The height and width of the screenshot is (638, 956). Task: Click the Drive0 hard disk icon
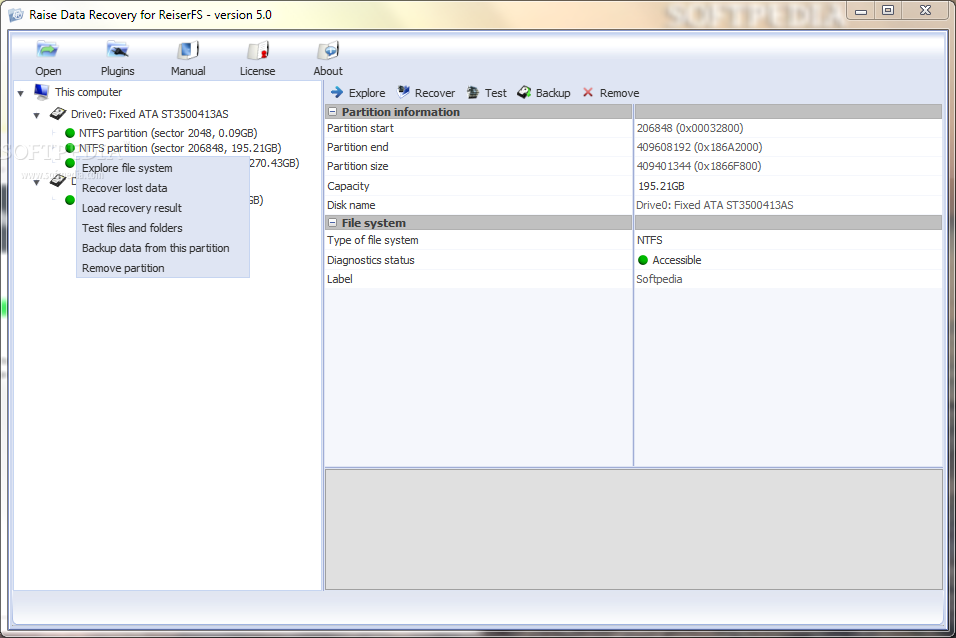58,113
